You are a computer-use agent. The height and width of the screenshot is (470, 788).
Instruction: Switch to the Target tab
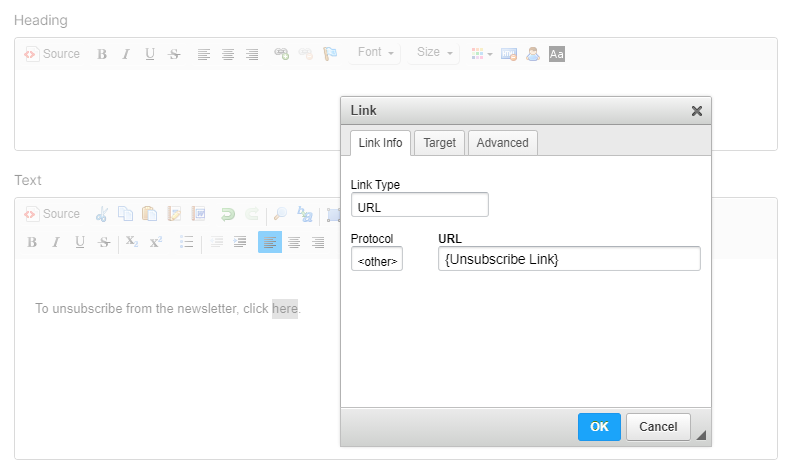(x=439, y=143)
